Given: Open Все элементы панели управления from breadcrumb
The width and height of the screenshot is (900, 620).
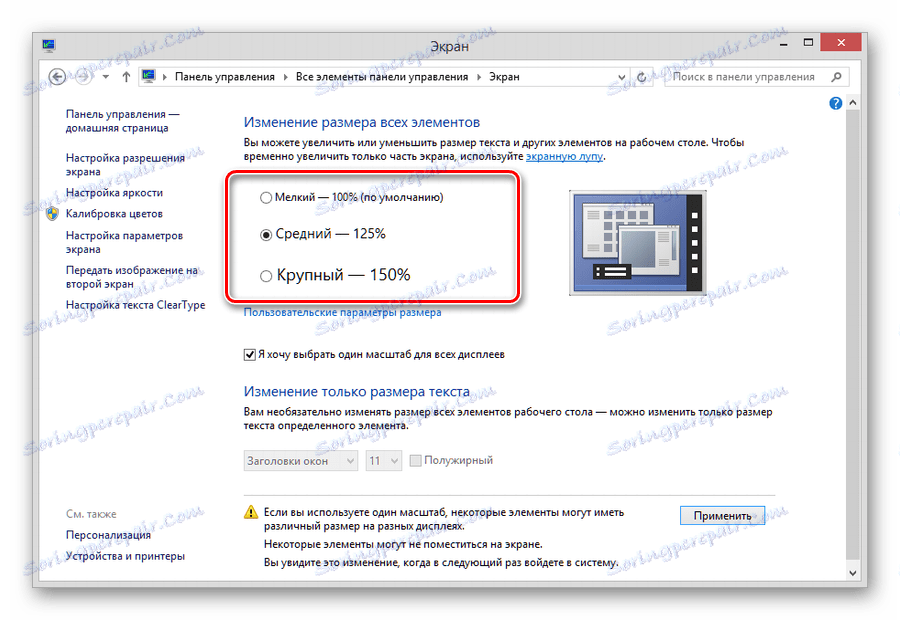Looking at the screenshot, I should pos(383,76).
